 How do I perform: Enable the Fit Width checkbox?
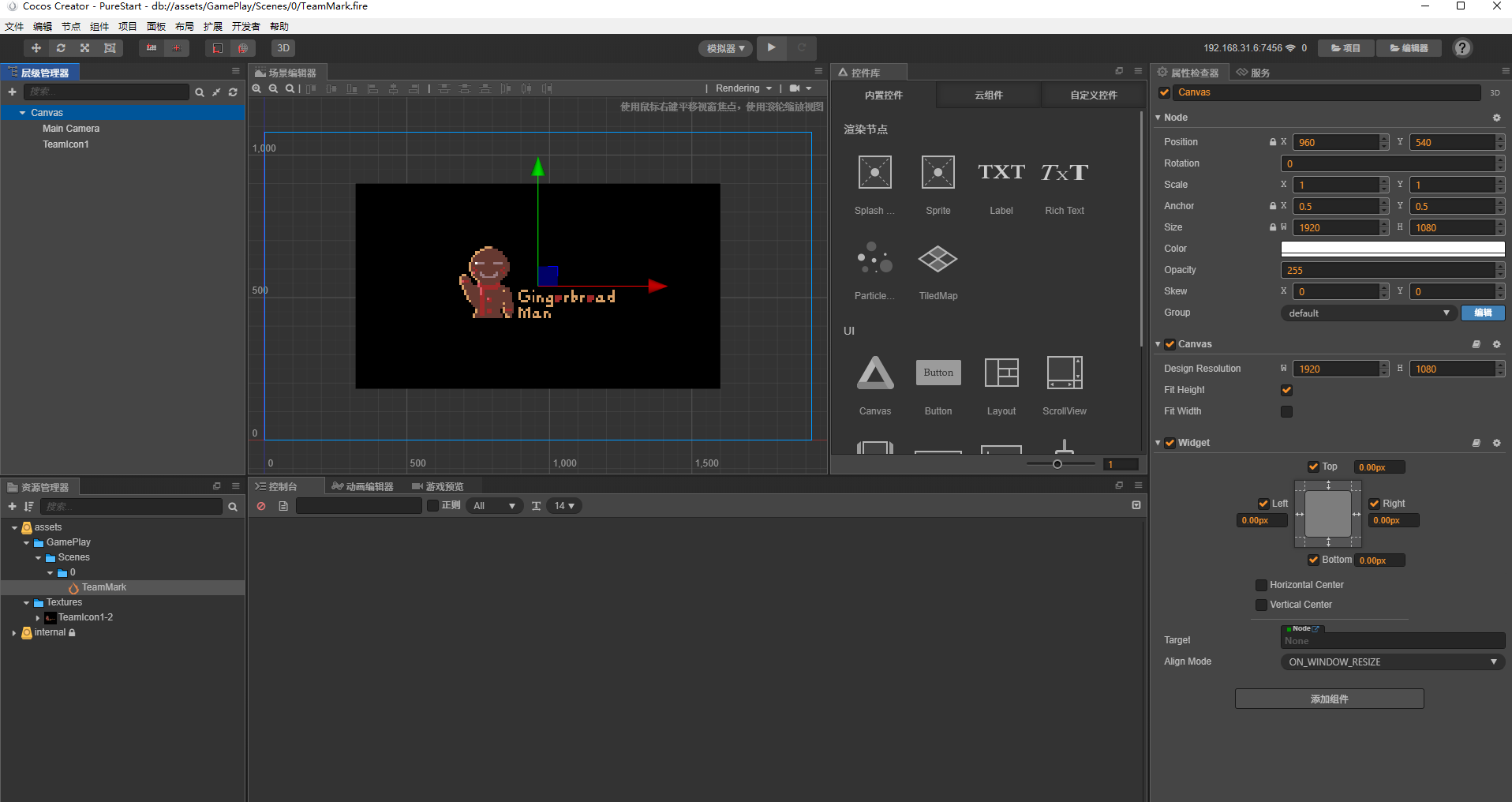pos(1286,411)
